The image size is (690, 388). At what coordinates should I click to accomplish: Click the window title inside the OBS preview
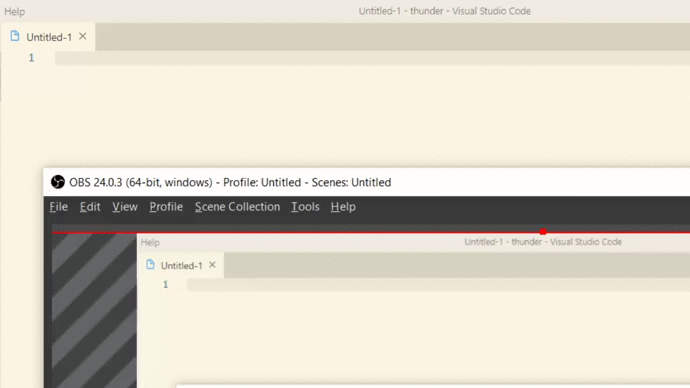coord(543,242)
